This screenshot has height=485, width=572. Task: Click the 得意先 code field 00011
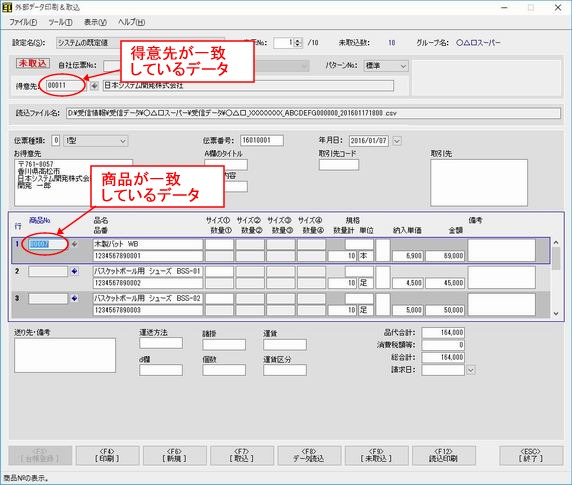click(x=65, y=86)
